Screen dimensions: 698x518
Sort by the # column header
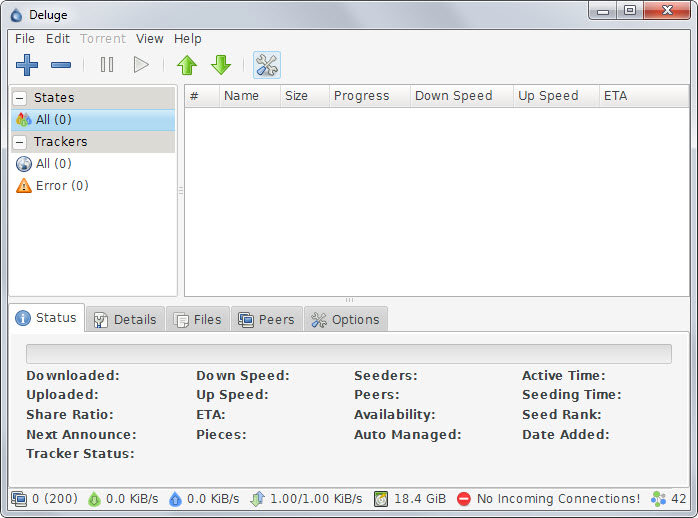[x=202, y=96]
